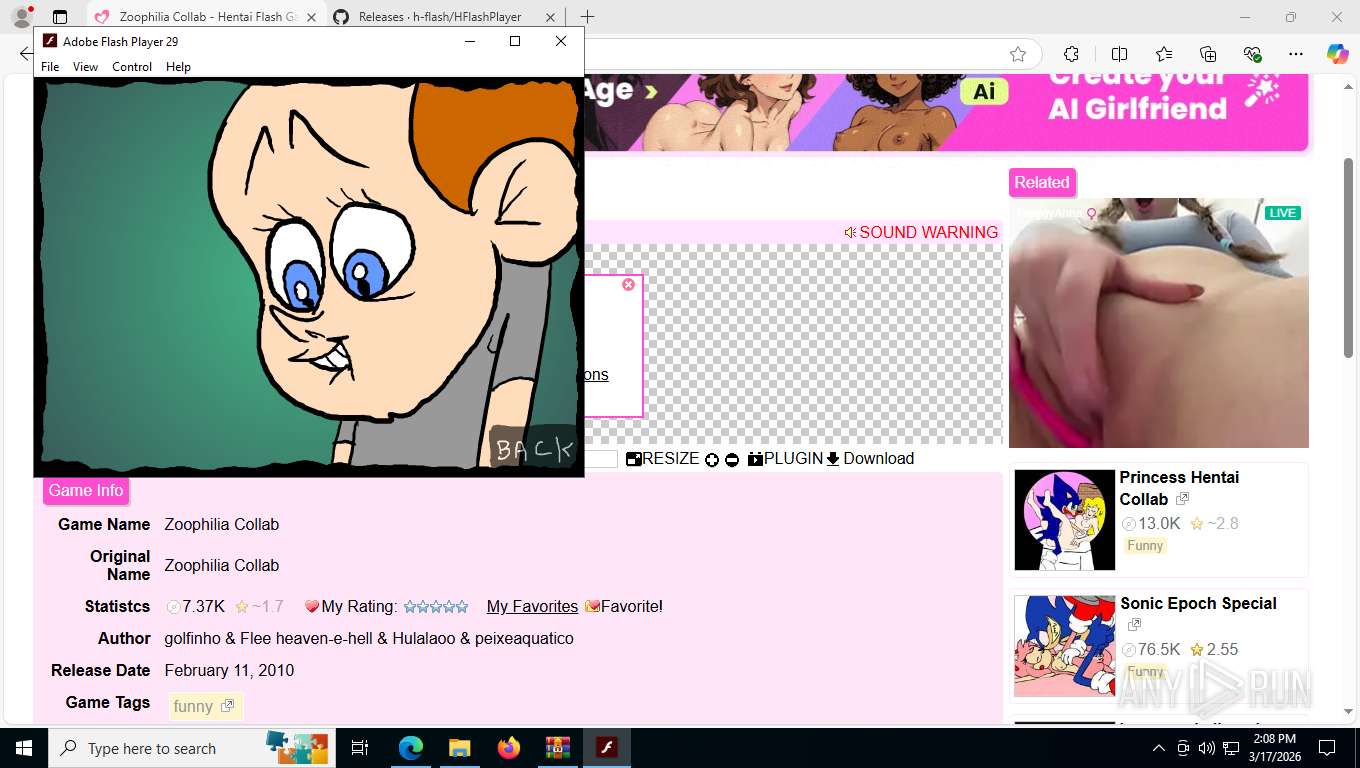1360x768 pixels.
Task: Click the February 11, 2010 release date
Action: (x=229, y=670)
